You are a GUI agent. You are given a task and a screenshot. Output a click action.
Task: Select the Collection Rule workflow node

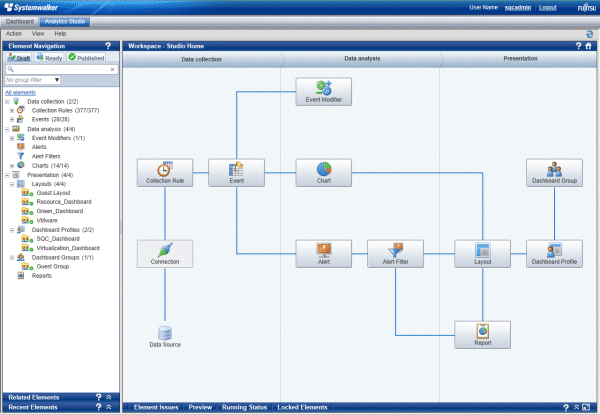[x=165, y=173]
